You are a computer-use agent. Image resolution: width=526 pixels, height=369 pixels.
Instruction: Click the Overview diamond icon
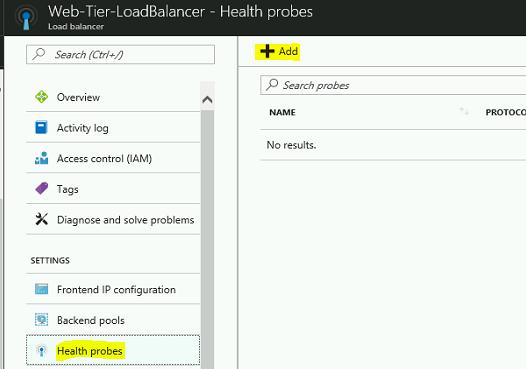(x=42, y=97)
